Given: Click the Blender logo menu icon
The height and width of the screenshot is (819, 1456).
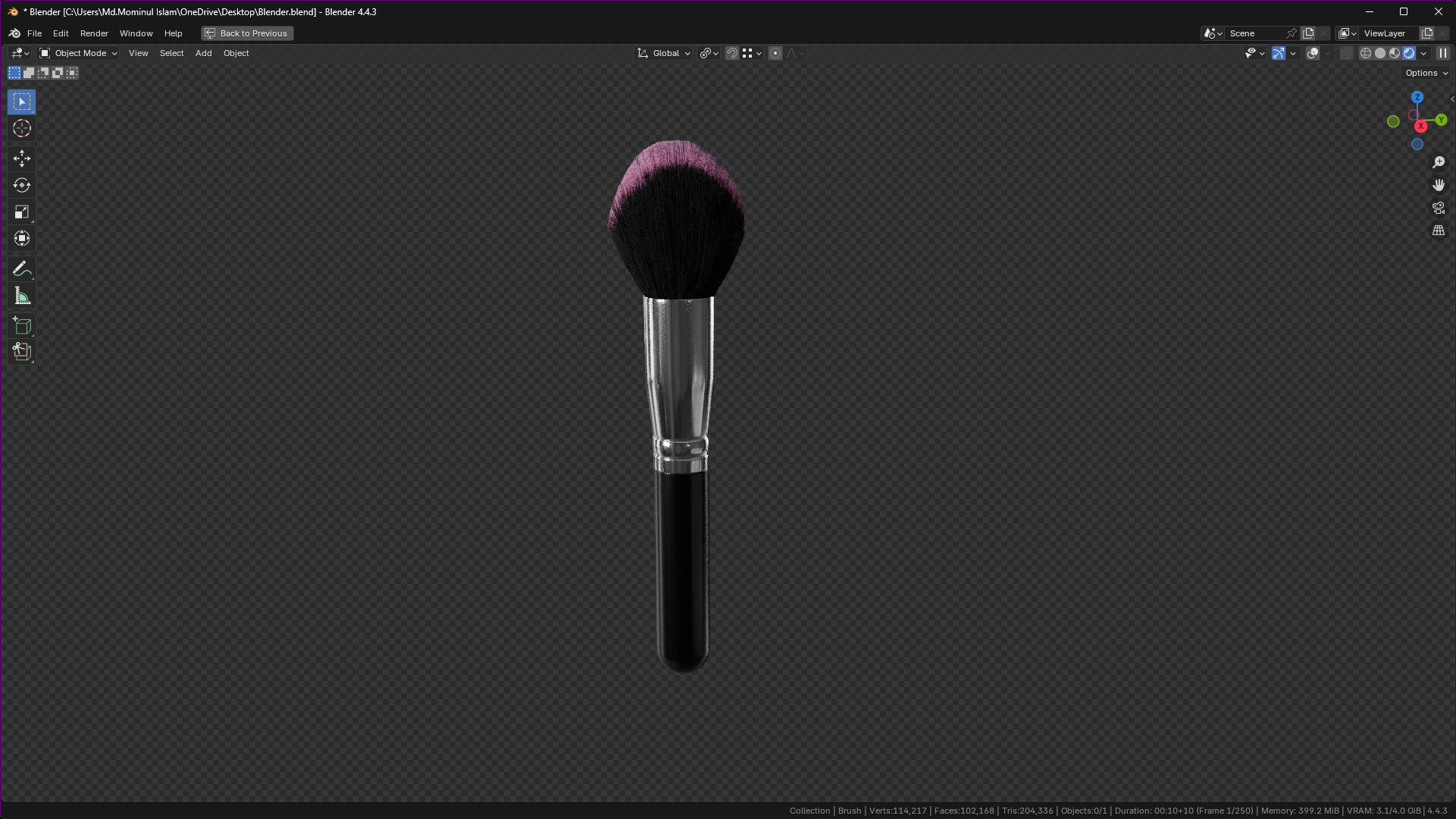Looking at the screenshot, I should point(14,33).
